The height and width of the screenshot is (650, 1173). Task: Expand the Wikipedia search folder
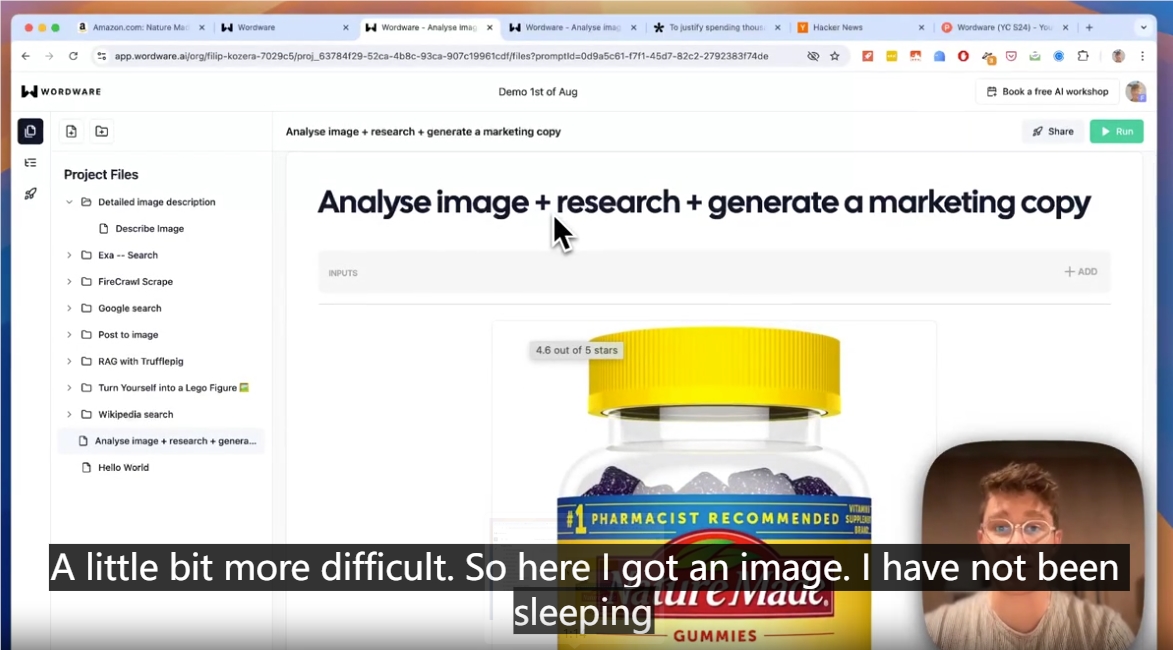tap(69, 414)
